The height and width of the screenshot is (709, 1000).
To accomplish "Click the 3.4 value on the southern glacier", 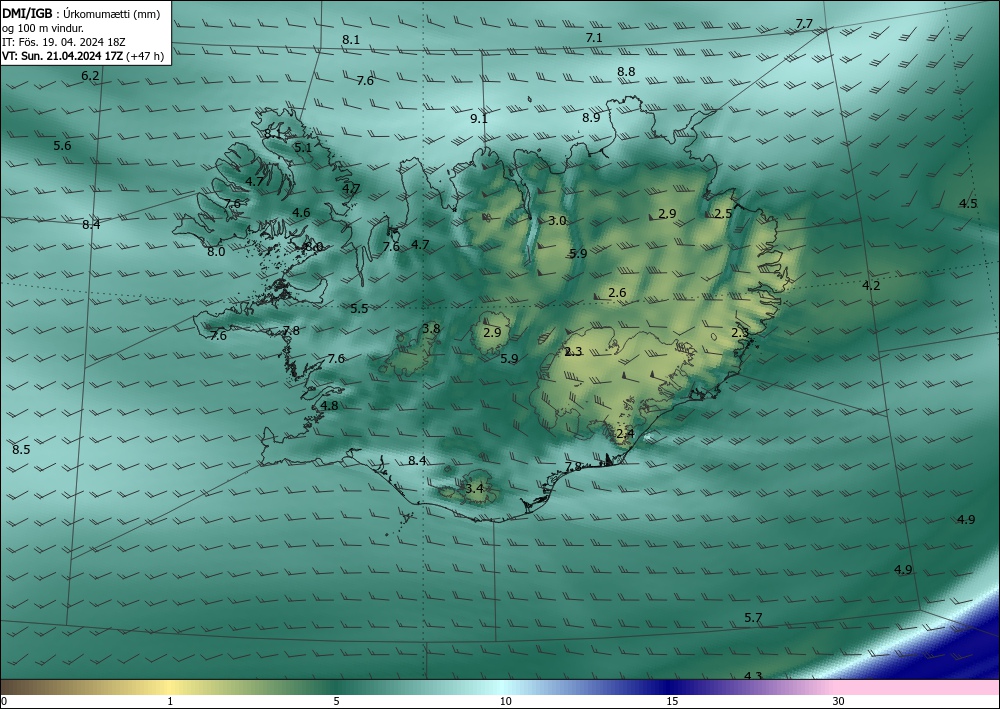I will [474, 489].
